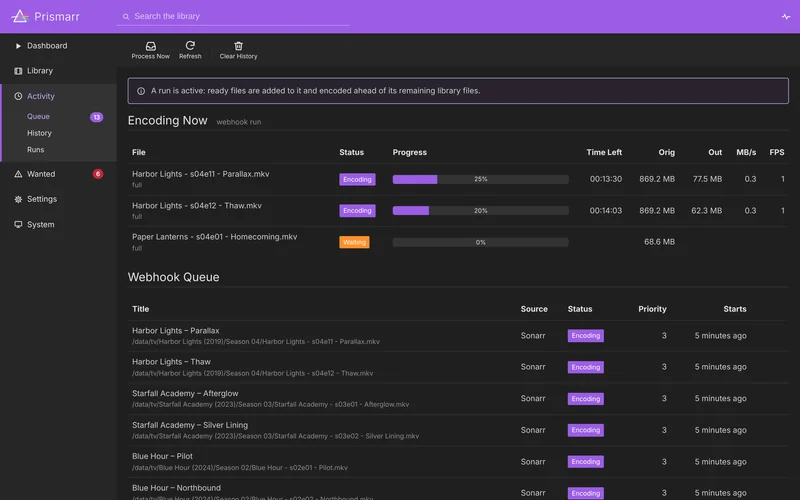
Task: Click Encoding badge in Starfall Academy – Afterglow row
Action: [586, 399]
